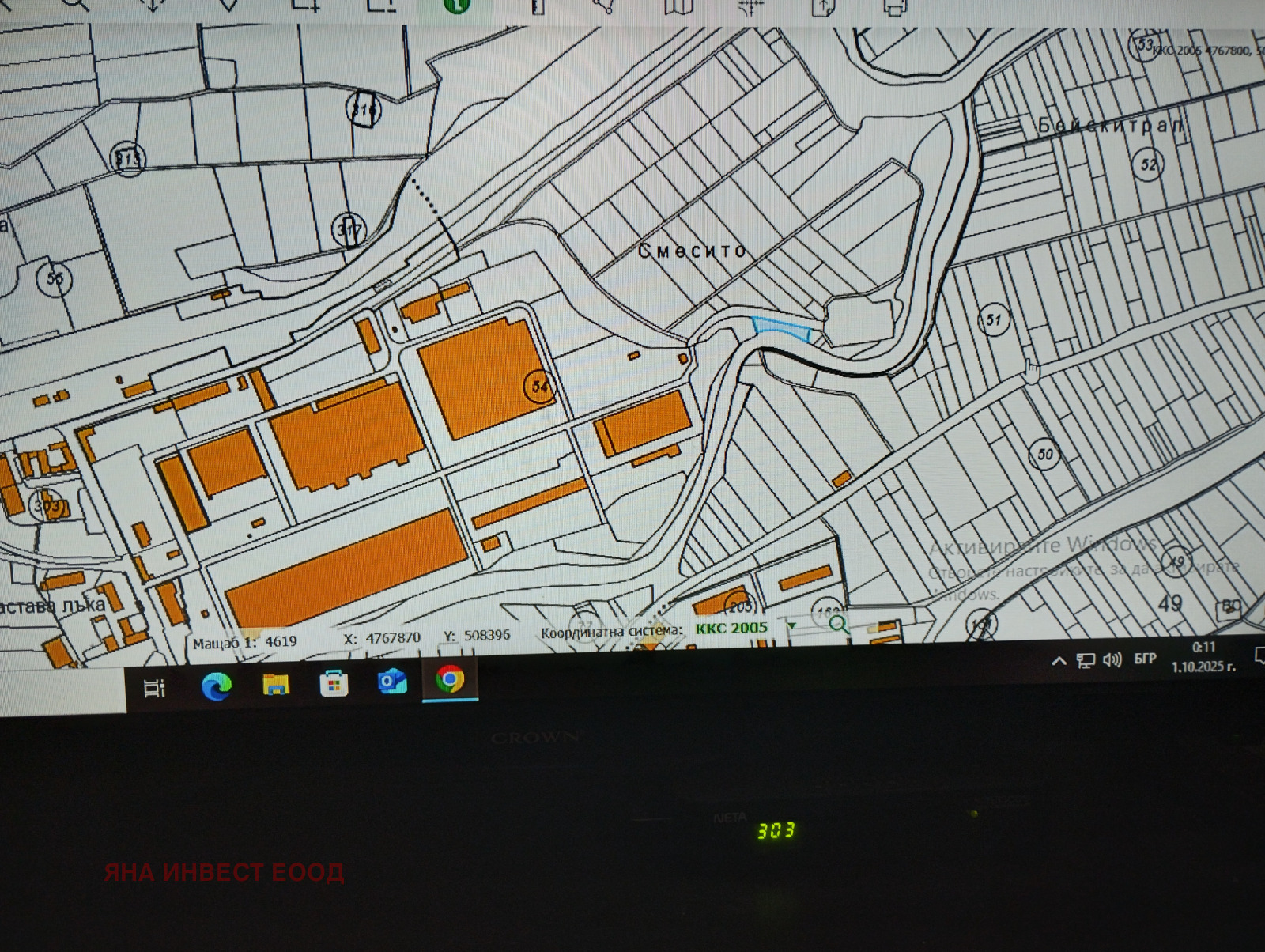Viewport: 1265px width, 952px height.
Task: Click the print icon in the map toolbar
Action: pyautogui.click(x=895, y=6)
